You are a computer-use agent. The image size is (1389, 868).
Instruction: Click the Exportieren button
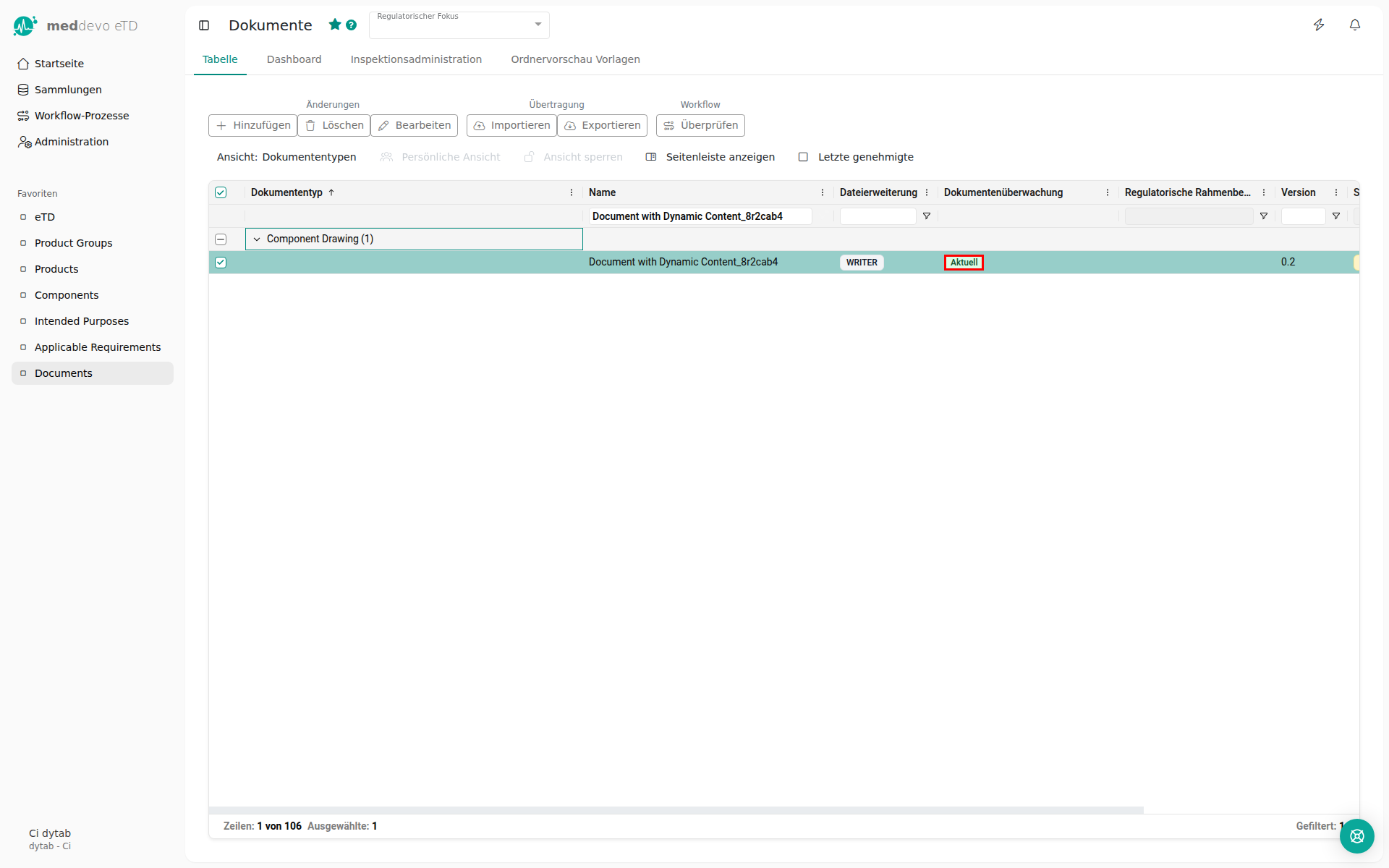click(602, 125)
